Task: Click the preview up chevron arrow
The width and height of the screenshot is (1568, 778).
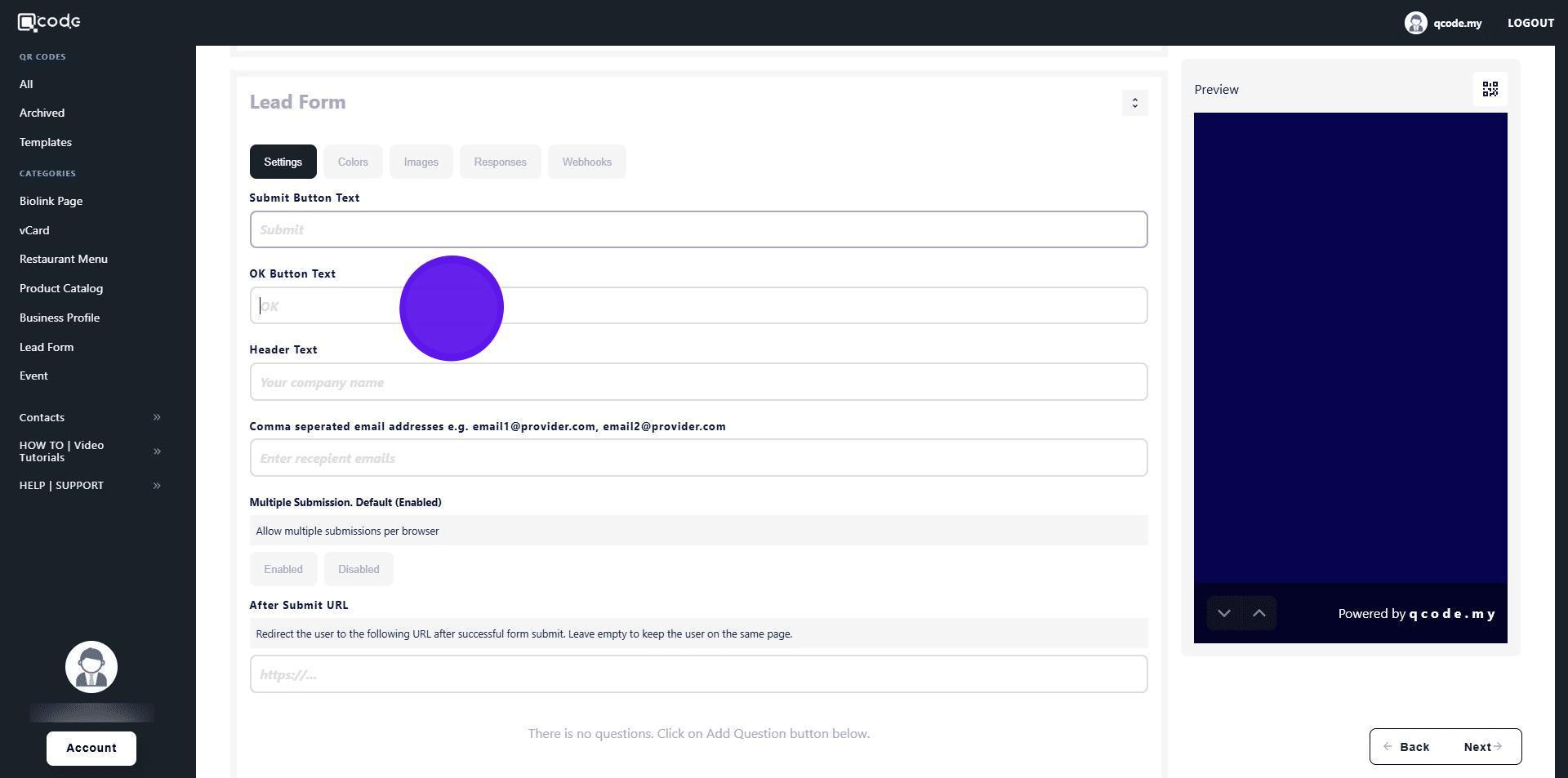Action: click(1258, 613)
